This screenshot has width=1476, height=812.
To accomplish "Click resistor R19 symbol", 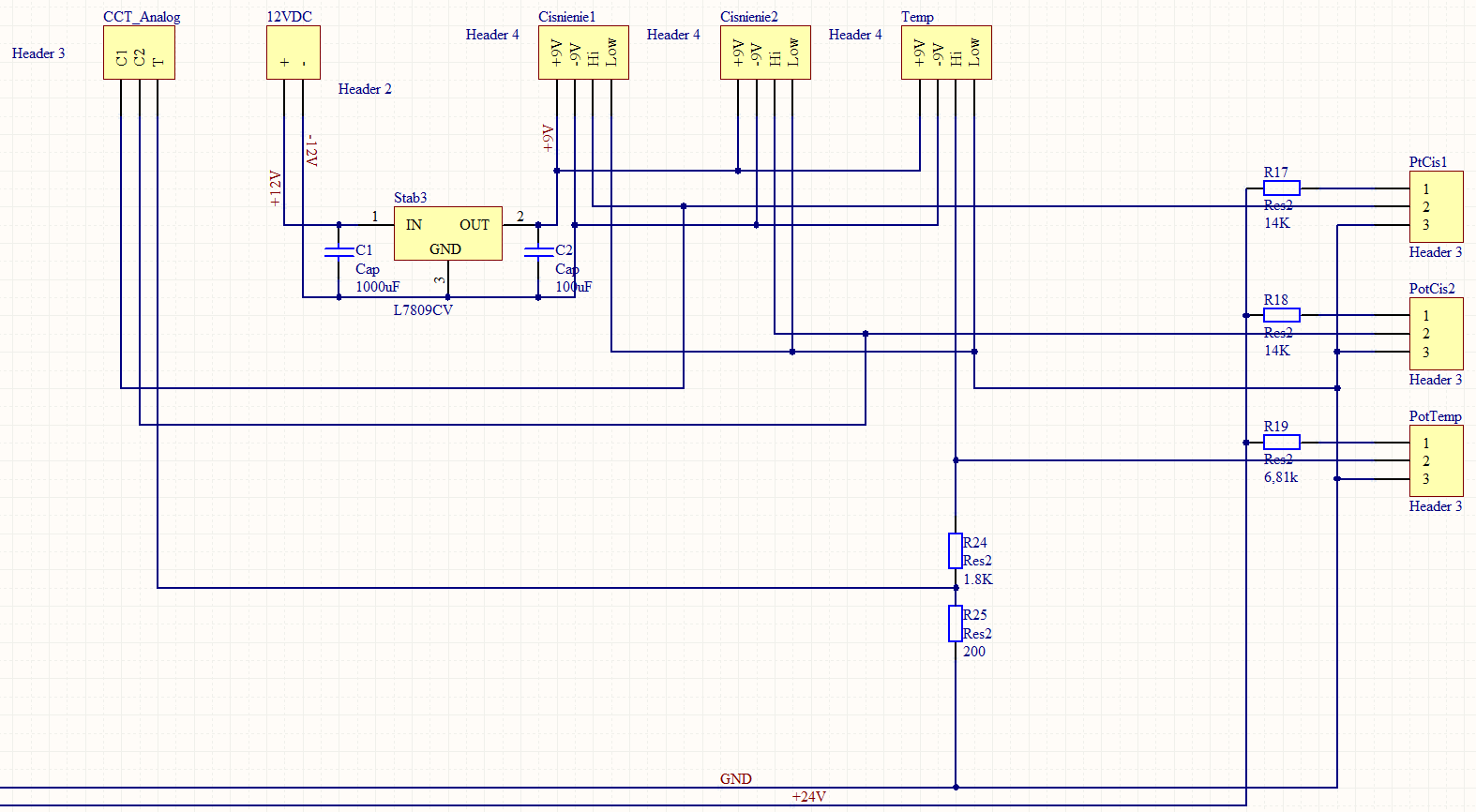I will 1282,443.
